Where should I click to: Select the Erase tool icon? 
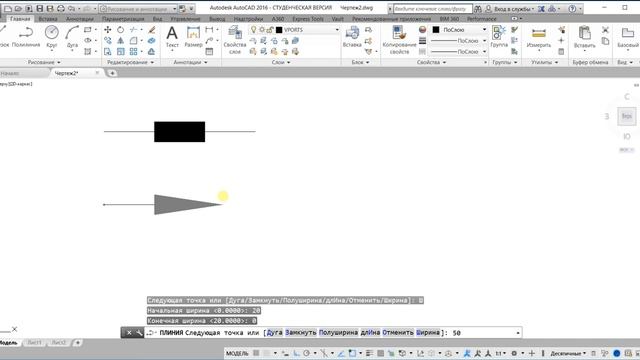(151, 30)
